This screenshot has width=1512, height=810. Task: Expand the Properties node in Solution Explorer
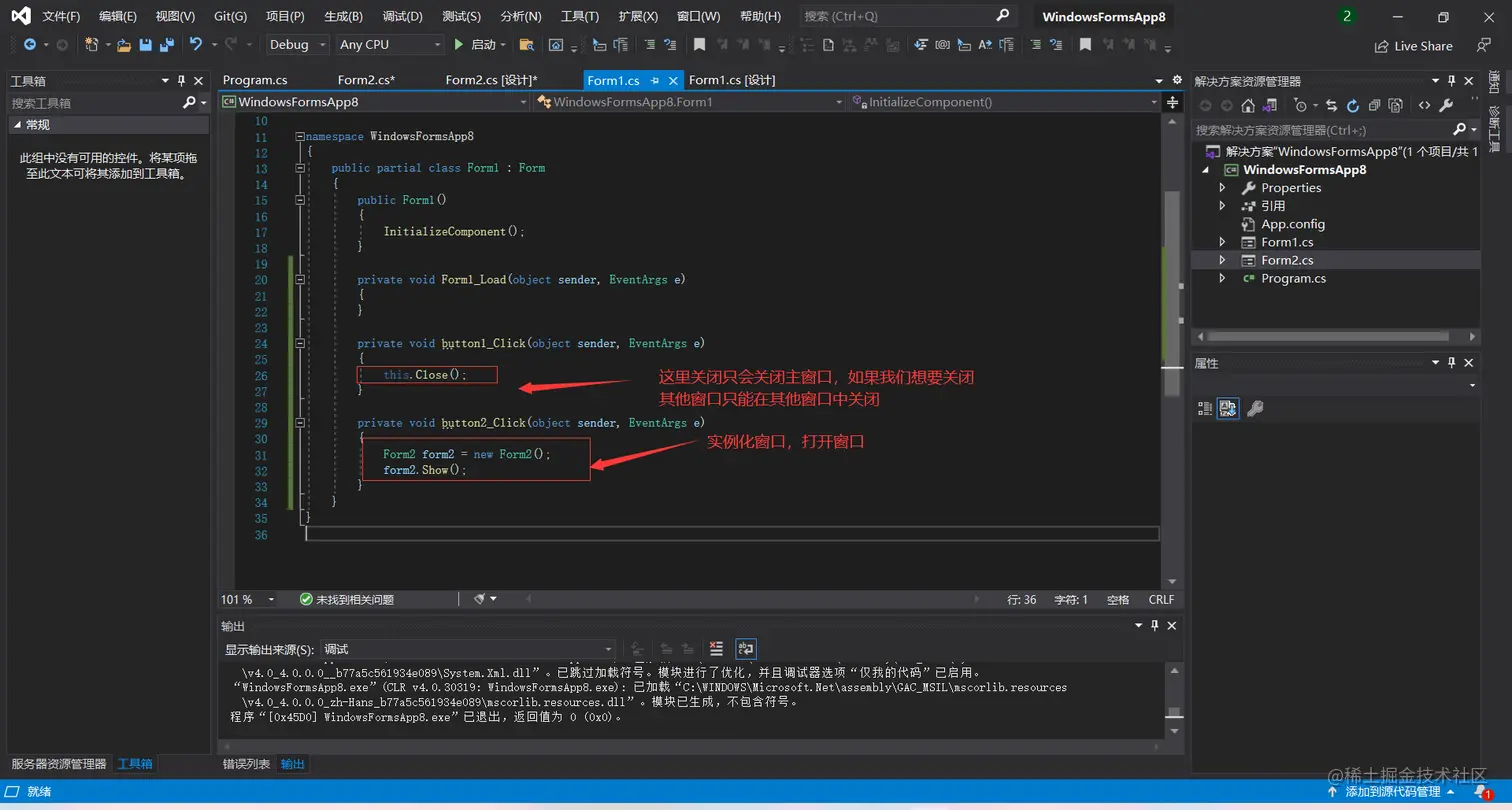[x=1222, y=188]
